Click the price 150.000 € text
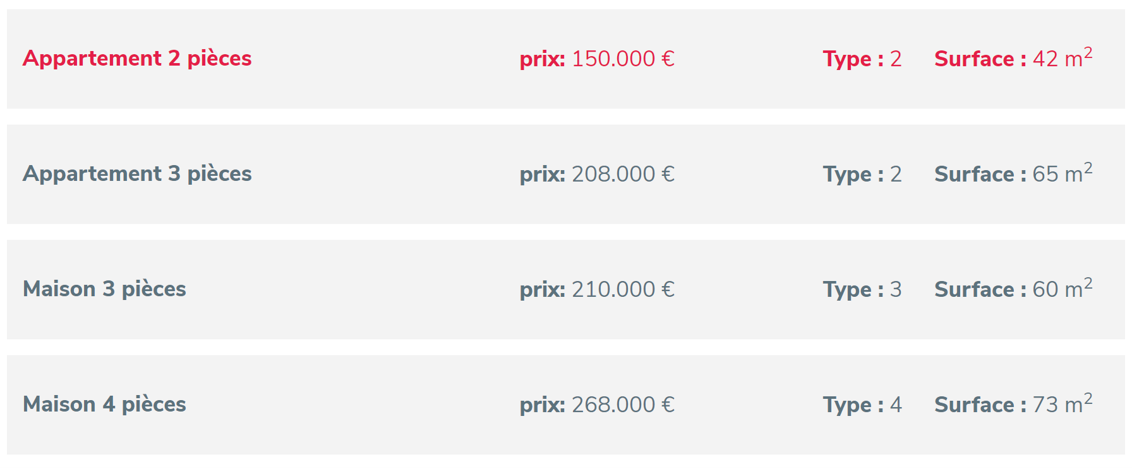Screen dimensions: 1132x468 [623, 59]
